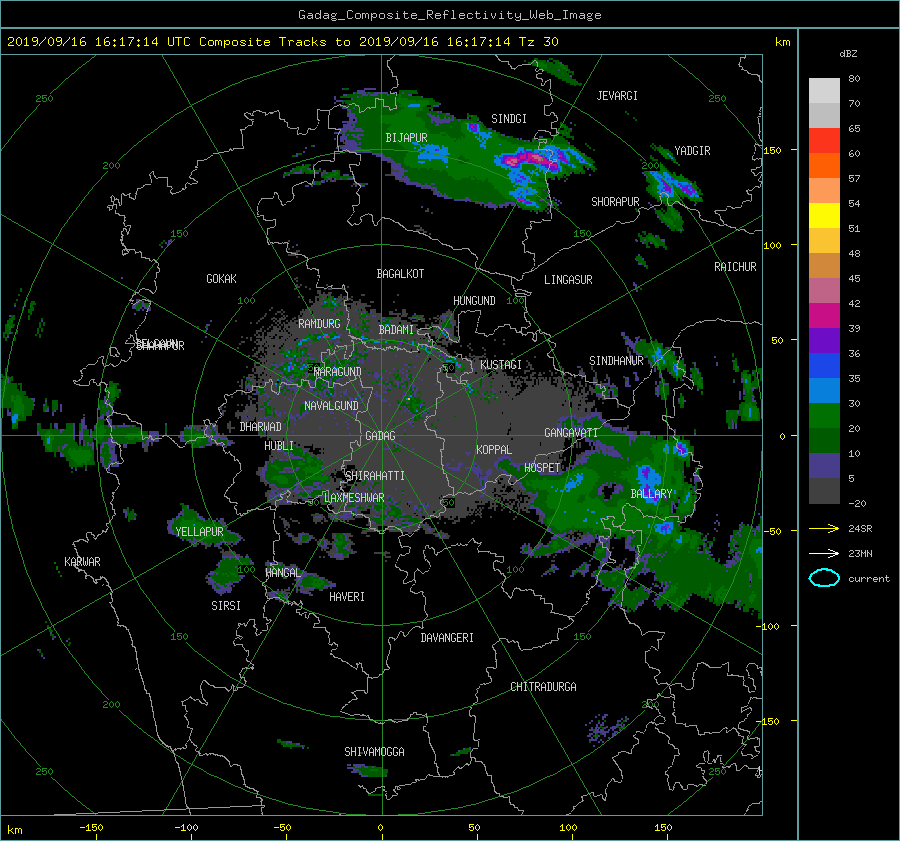Click the HAVERI city label

point(347,597)
